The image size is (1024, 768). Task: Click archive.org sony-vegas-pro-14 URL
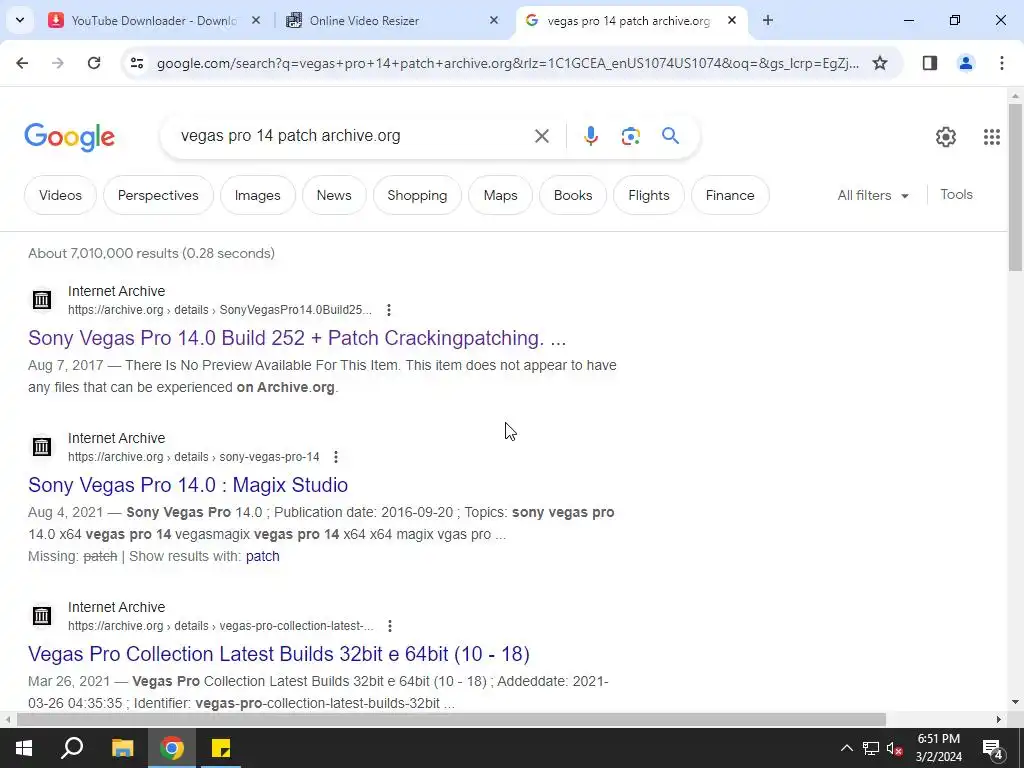(193, 456)
